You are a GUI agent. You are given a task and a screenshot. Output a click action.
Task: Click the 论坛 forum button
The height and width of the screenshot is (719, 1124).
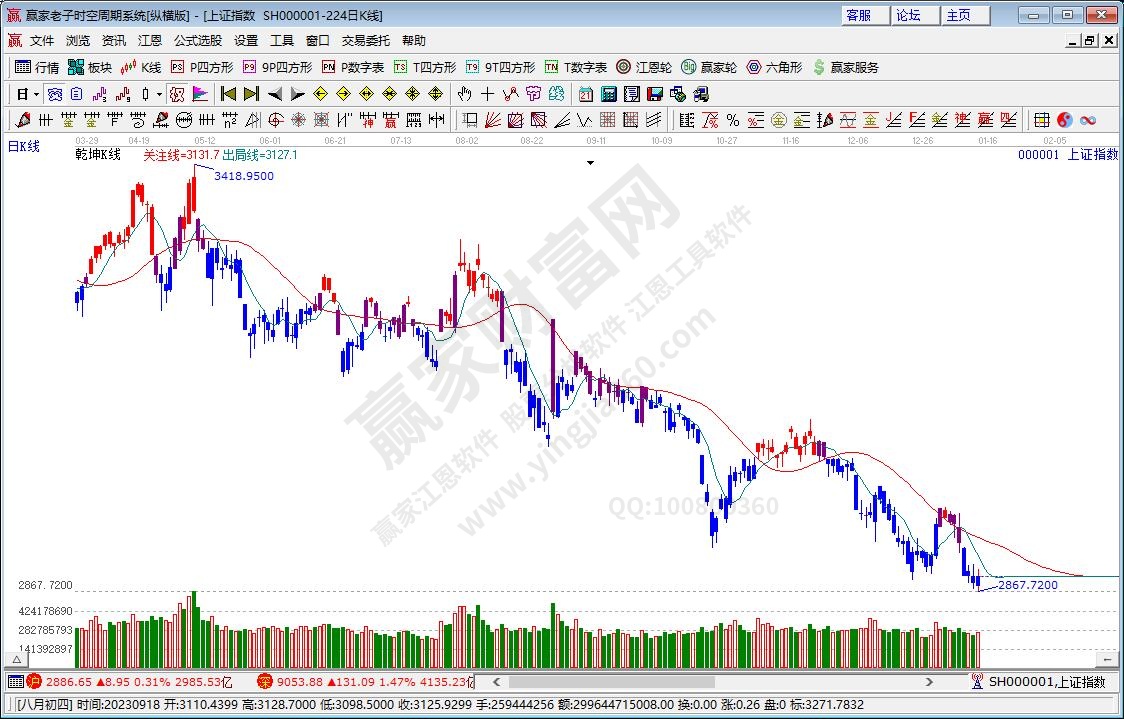tap(909, 15)
